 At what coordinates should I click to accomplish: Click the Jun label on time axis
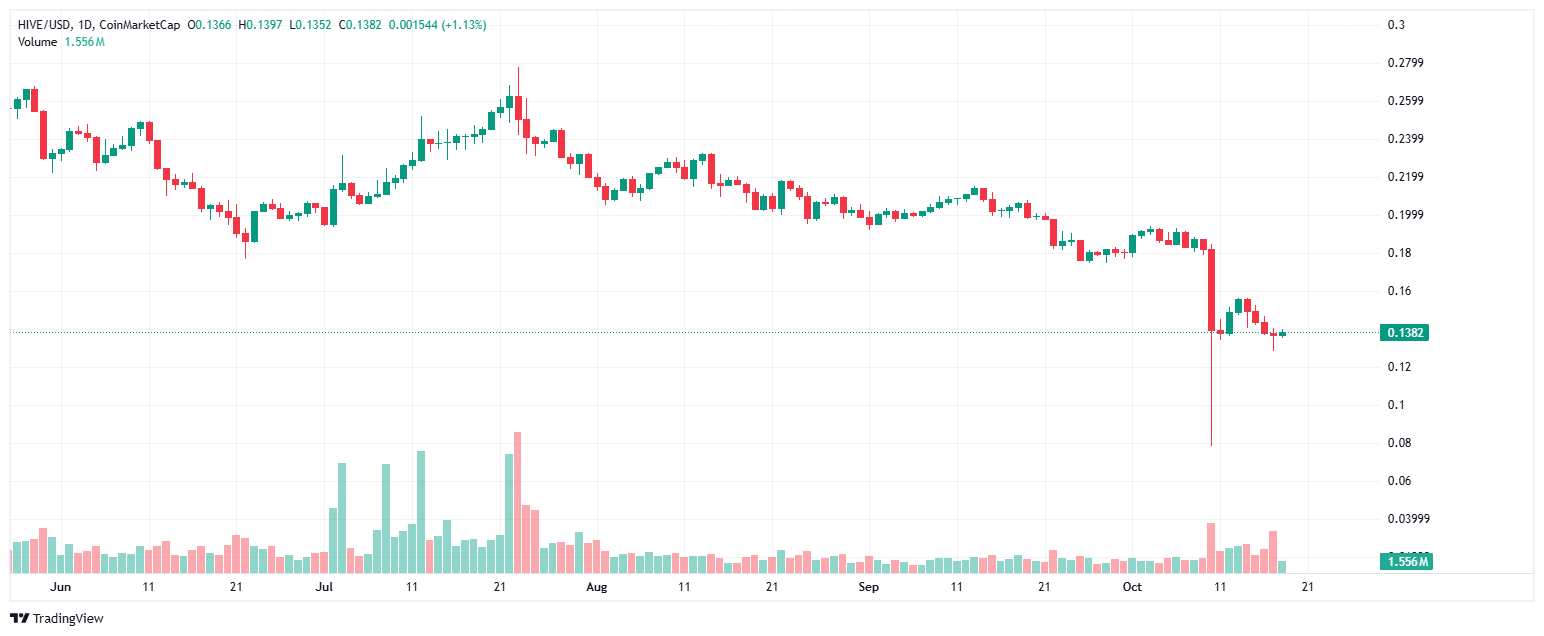tap(61, 587)
